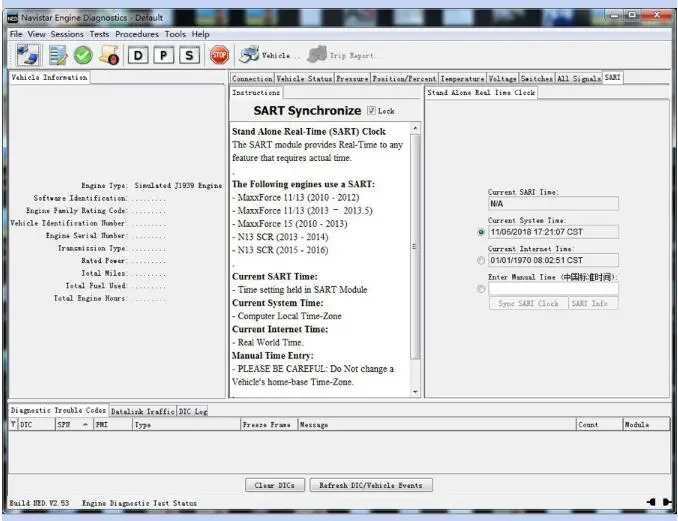Switch to the Switches tab
The width and height of the screenshot is (678, 521).
point(537,79)
